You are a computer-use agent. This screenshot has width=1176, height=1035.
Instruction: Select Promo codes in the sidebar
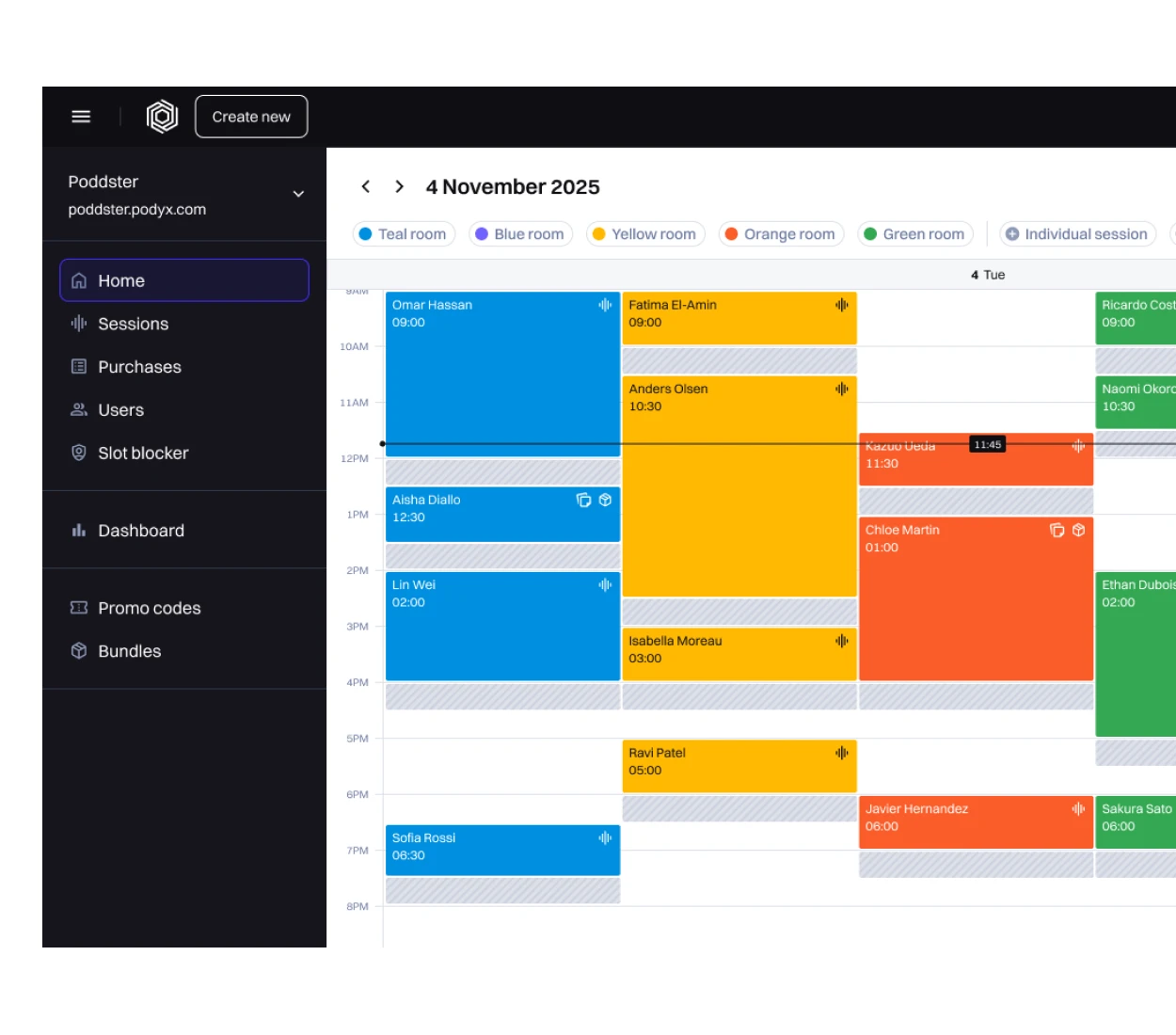[149, 608]
